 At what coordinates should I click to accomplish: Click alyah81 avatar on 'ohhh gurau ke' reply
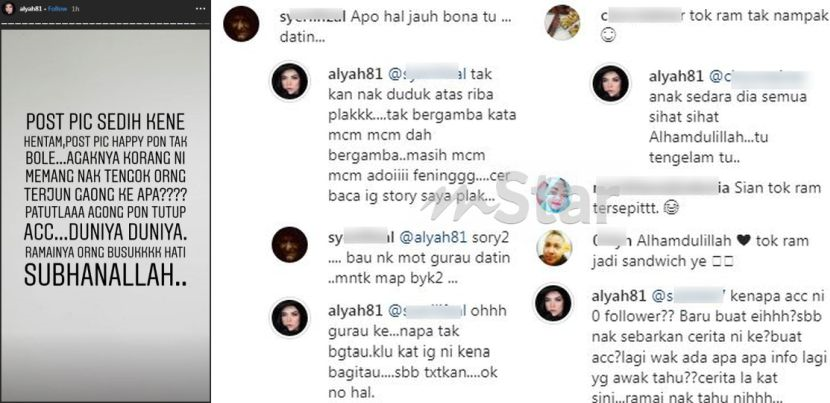(x=290, y=318)
